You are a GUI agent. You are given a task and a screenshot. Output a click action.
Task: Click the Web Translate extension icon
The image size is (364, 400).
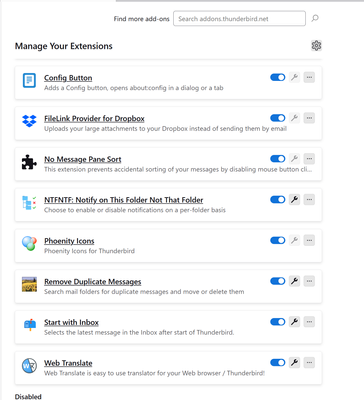pos(29,366)
